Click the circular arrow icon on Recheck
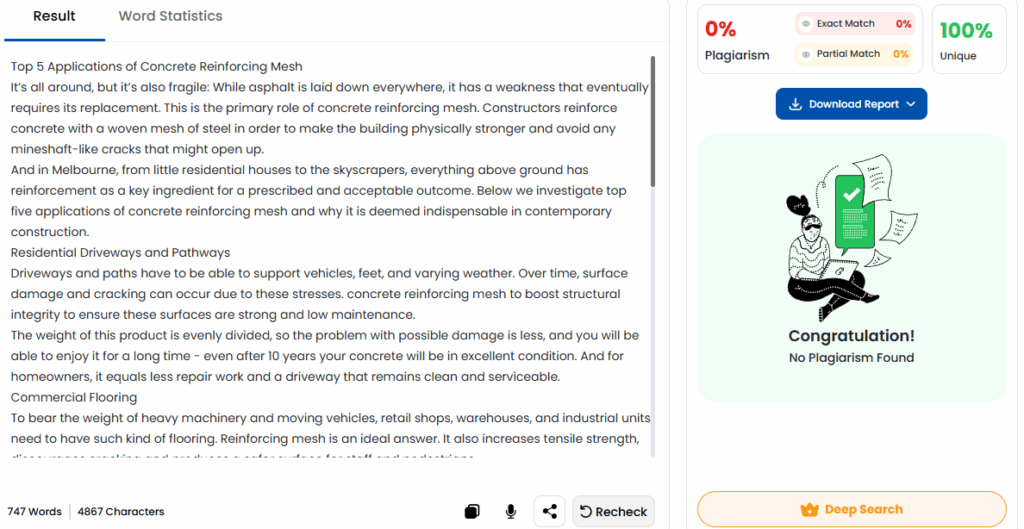This screenshot has width=1024, height=529. pyautogui.click(x=586, y=512)
